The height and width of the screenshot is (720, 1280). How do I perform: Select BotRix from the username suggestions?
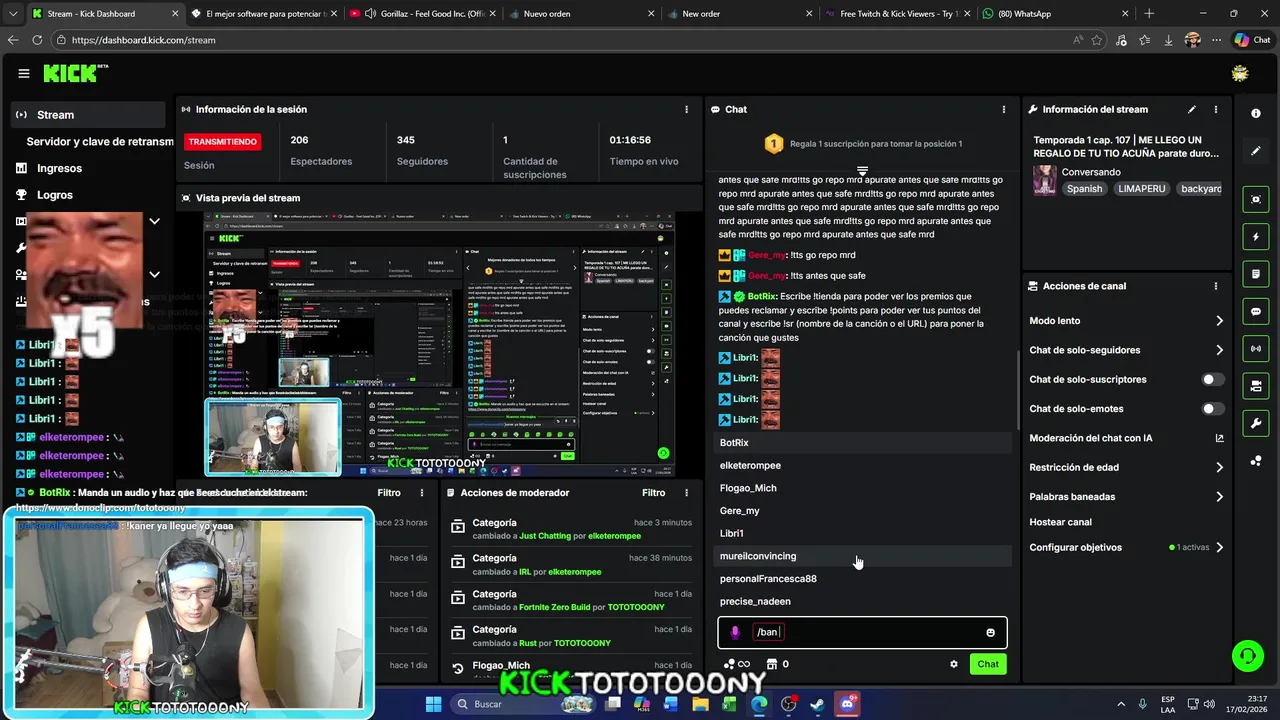(861, 443)
